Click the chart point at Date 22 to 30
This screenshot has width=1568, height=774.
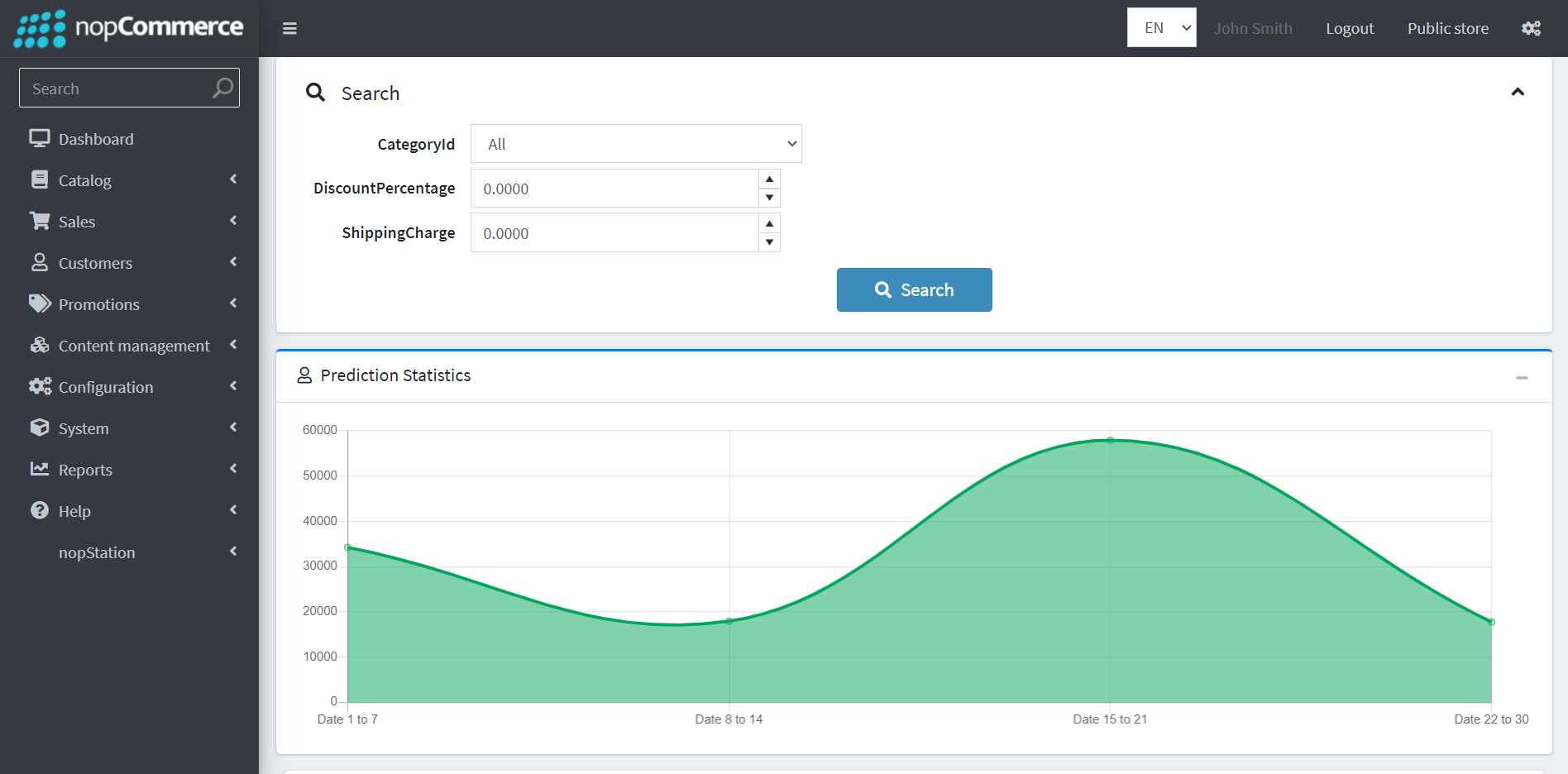(1491, 622)
